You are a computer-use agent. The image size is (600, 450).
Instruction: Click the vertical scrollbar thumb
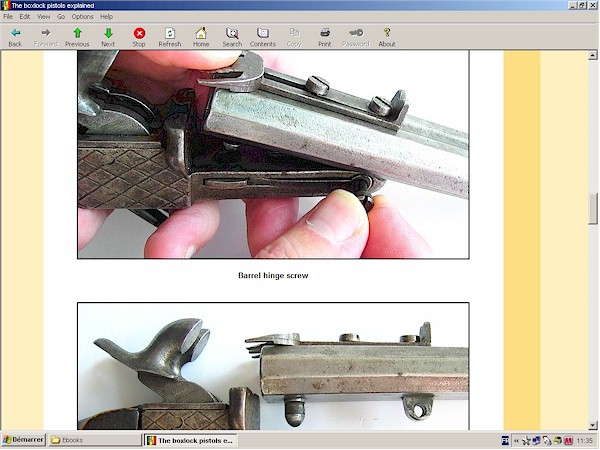pos(593,209)
